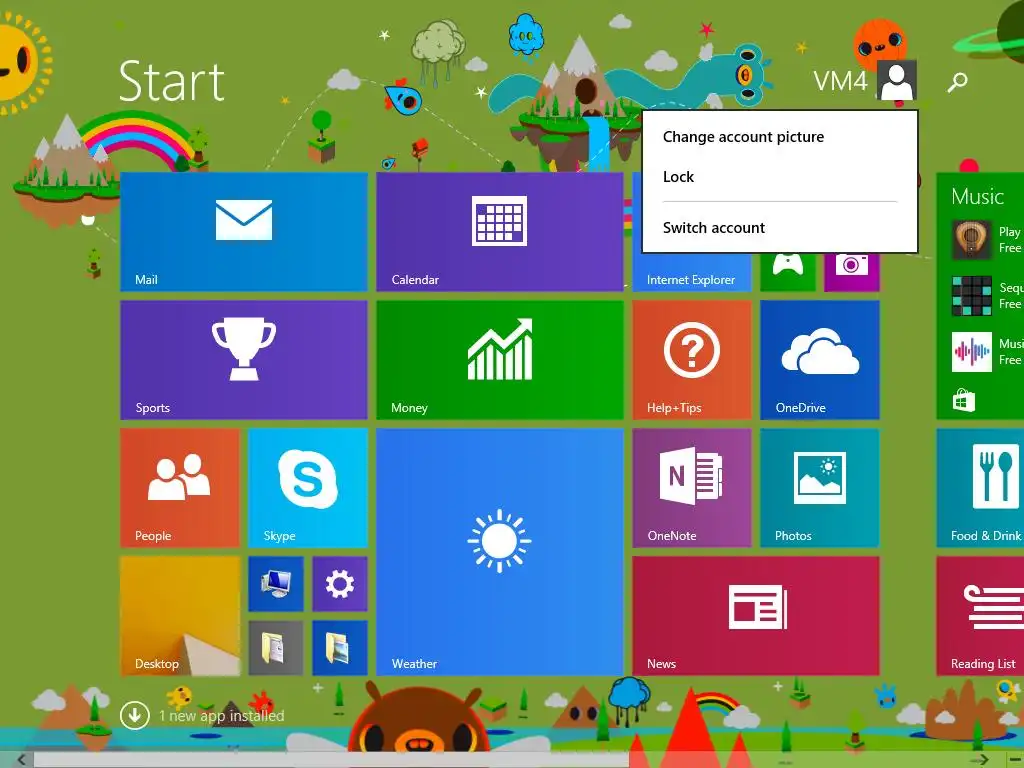Open the Xbox Games tile
This screenshot has width=1024, height=768.
(788, 272)
